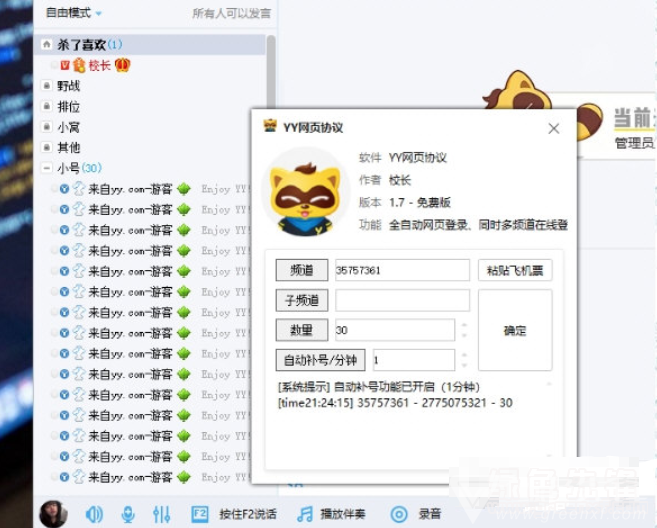Click the first 来自yy.com-游客 guest entry

click(x=130, y=189)
